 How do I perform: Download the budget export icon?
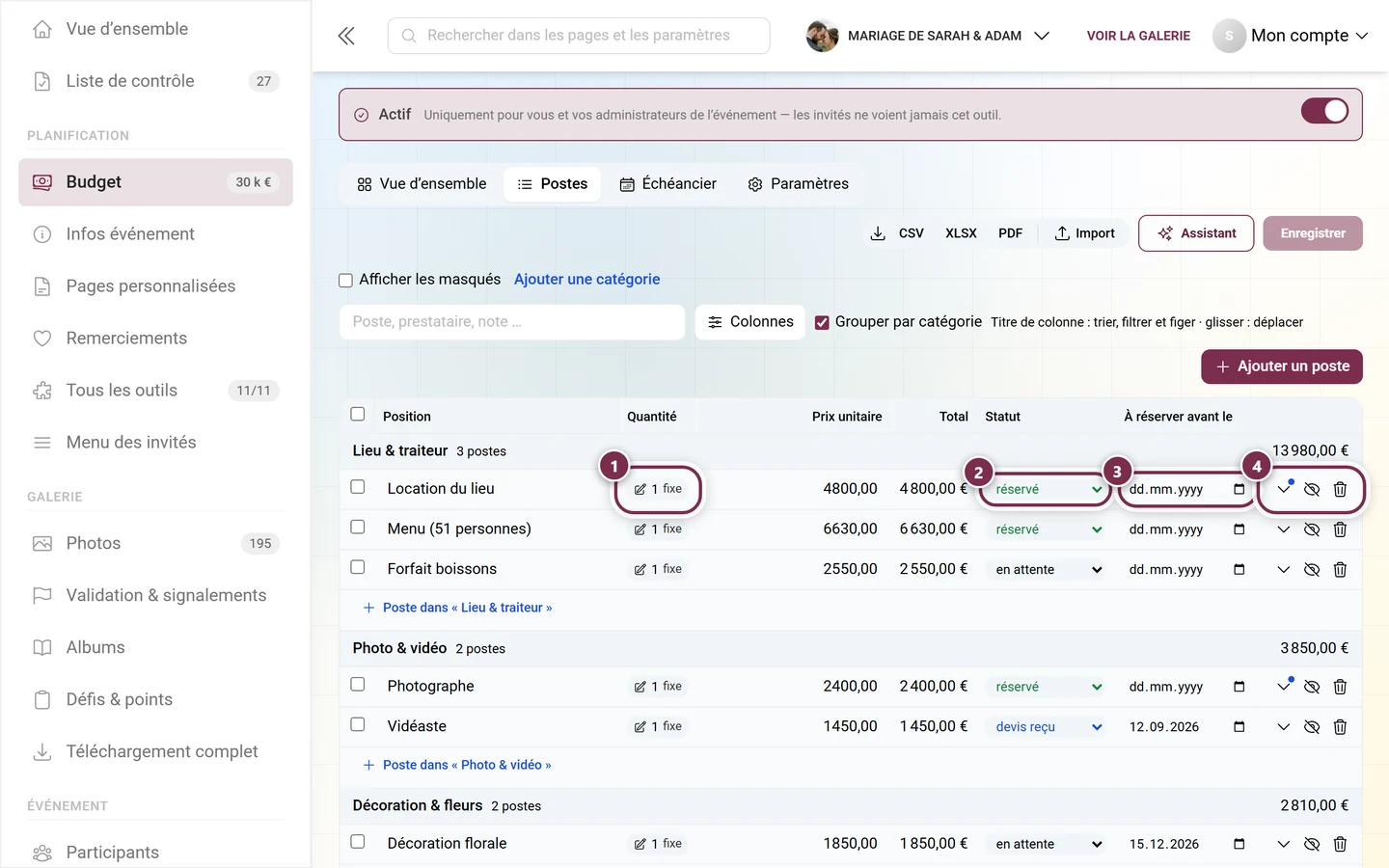(878, 233)
